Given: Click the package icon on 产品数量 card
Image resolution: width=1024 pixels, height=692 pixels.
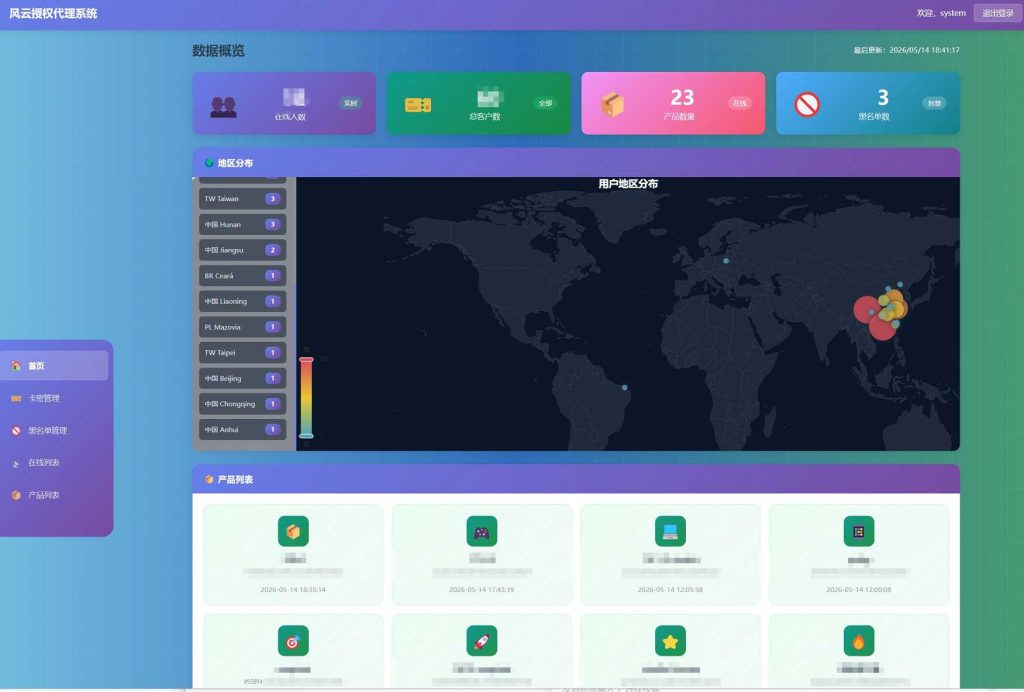Looking at the screenshot, I should [613, 104].
